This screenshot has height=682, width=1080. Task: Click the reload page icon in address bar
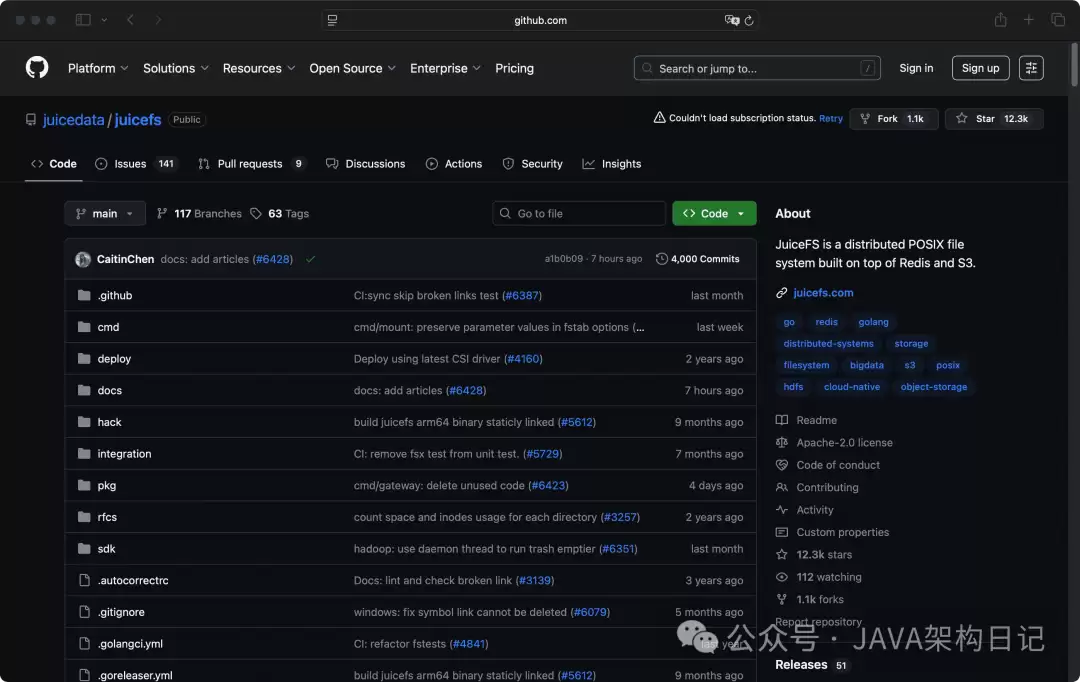(x=749, y=20)
